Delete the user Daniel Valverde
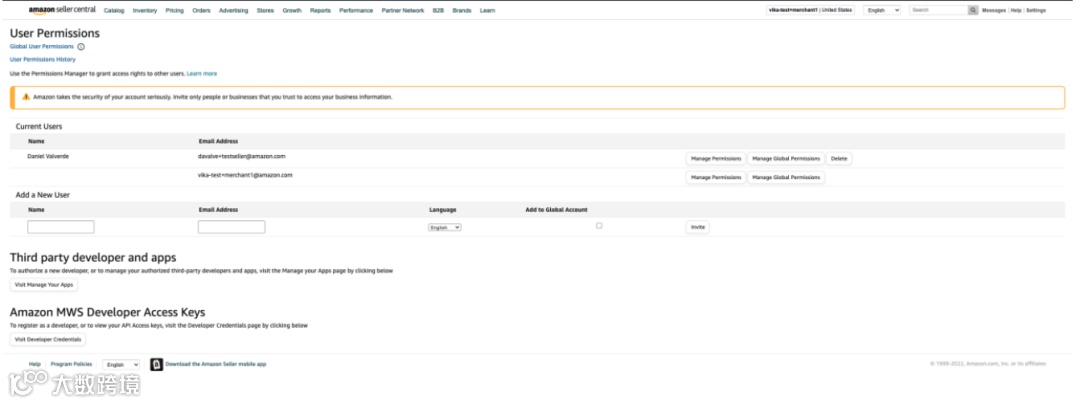1080x404 pixels. point(839,159)
